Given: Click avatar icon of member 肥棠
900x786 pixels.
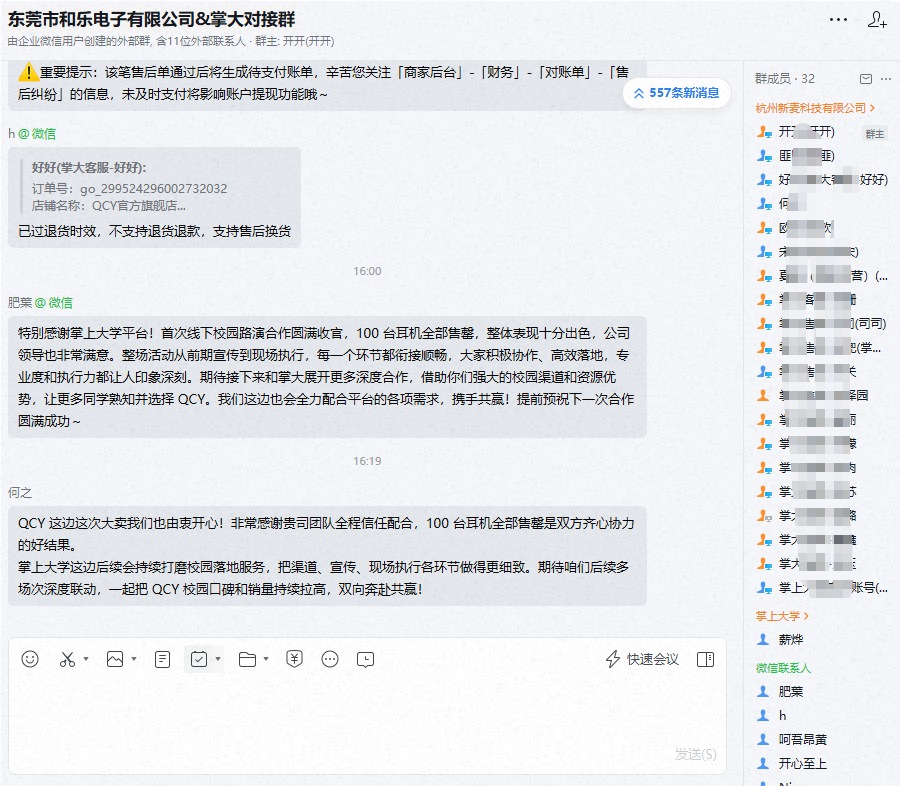Looking at the screenshot, I should click(763, 691).
